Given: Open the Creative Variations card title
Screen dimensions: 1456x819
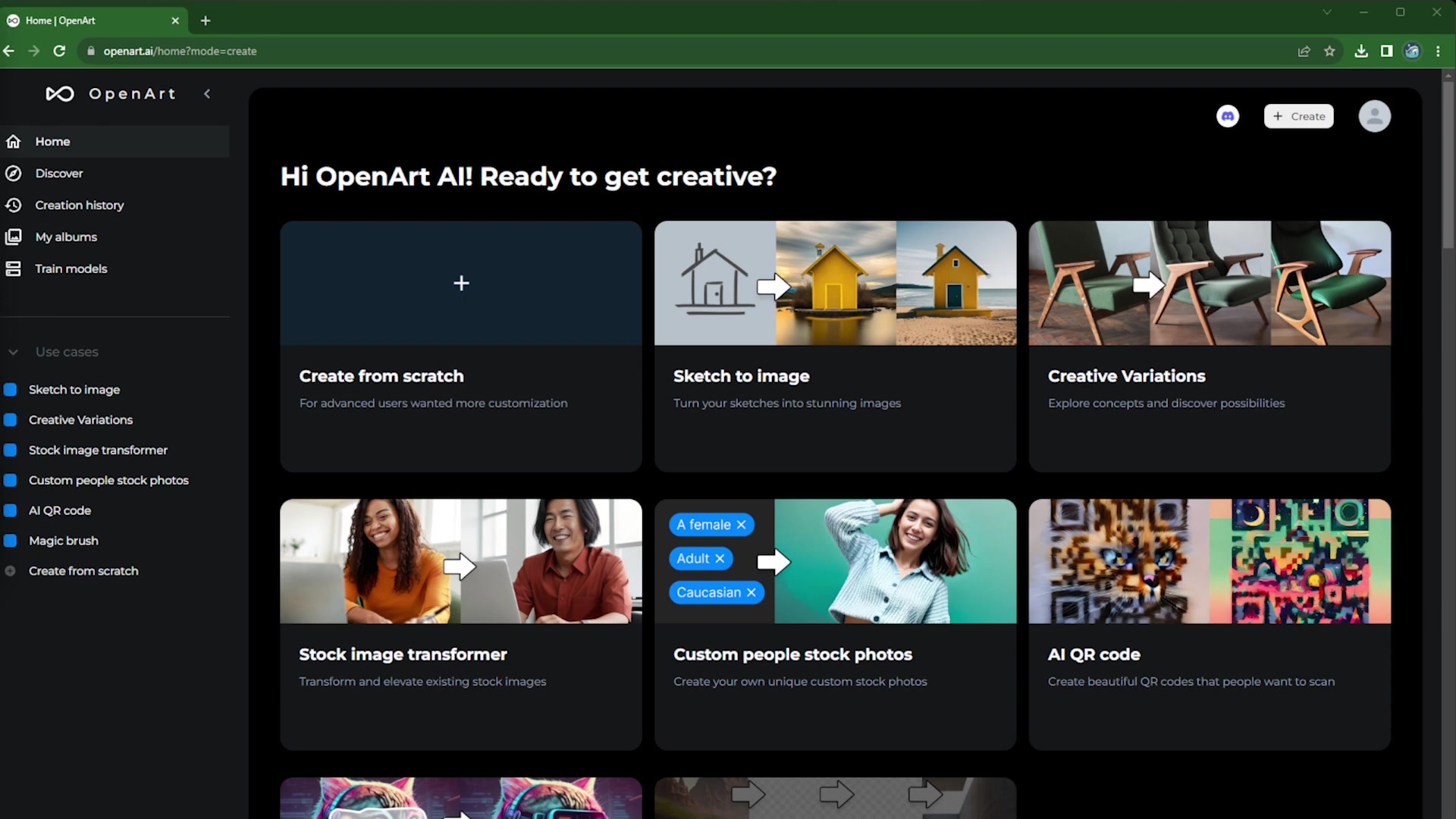Looking at the screenshot, I should (x=1126, y=376).
